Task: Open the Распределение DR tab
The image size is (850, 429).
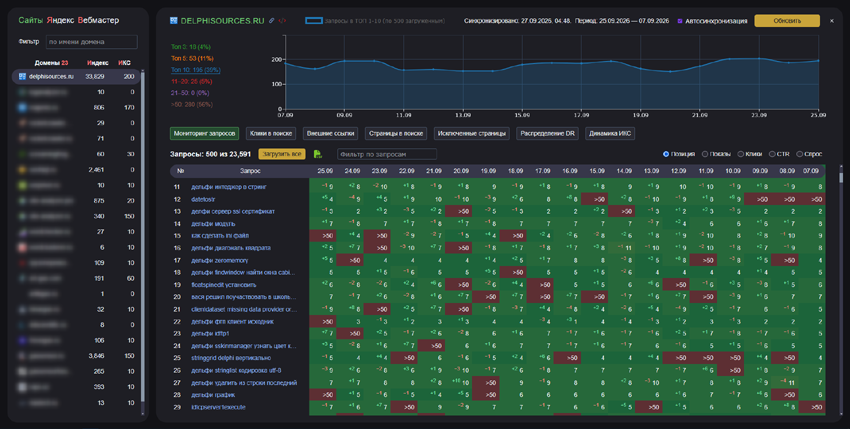Action: pos(547,133)
